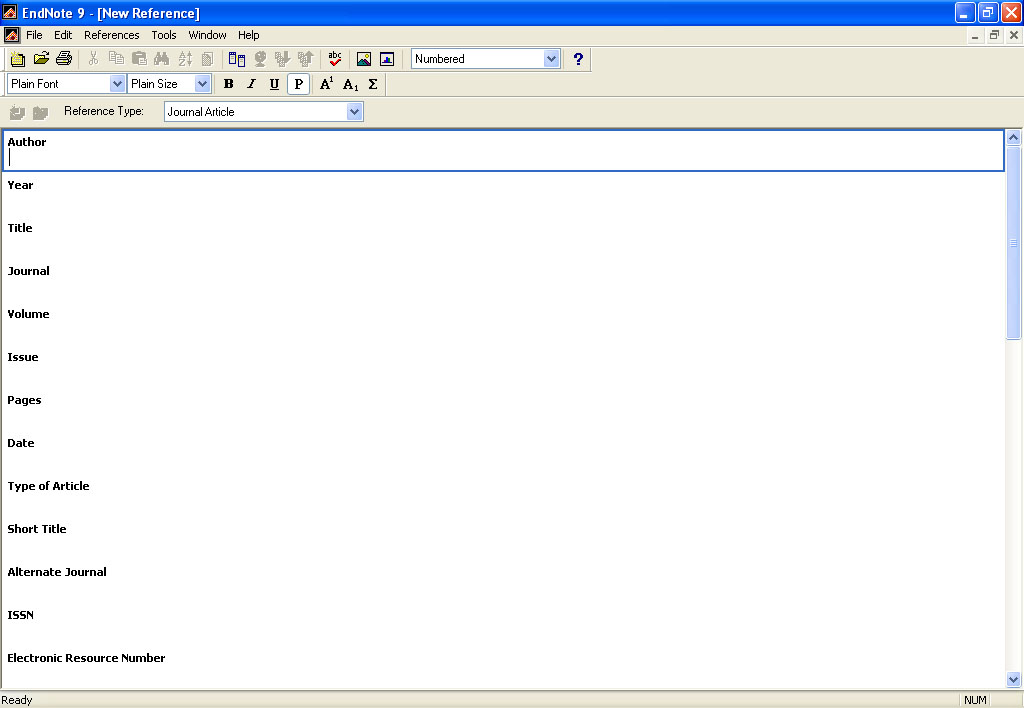Click the Date field label

[x=21, y=443]
